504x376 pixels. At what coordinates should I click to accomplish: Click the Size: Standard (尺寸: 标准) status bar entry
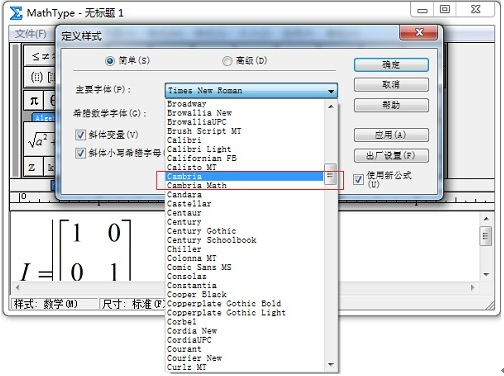133,304
